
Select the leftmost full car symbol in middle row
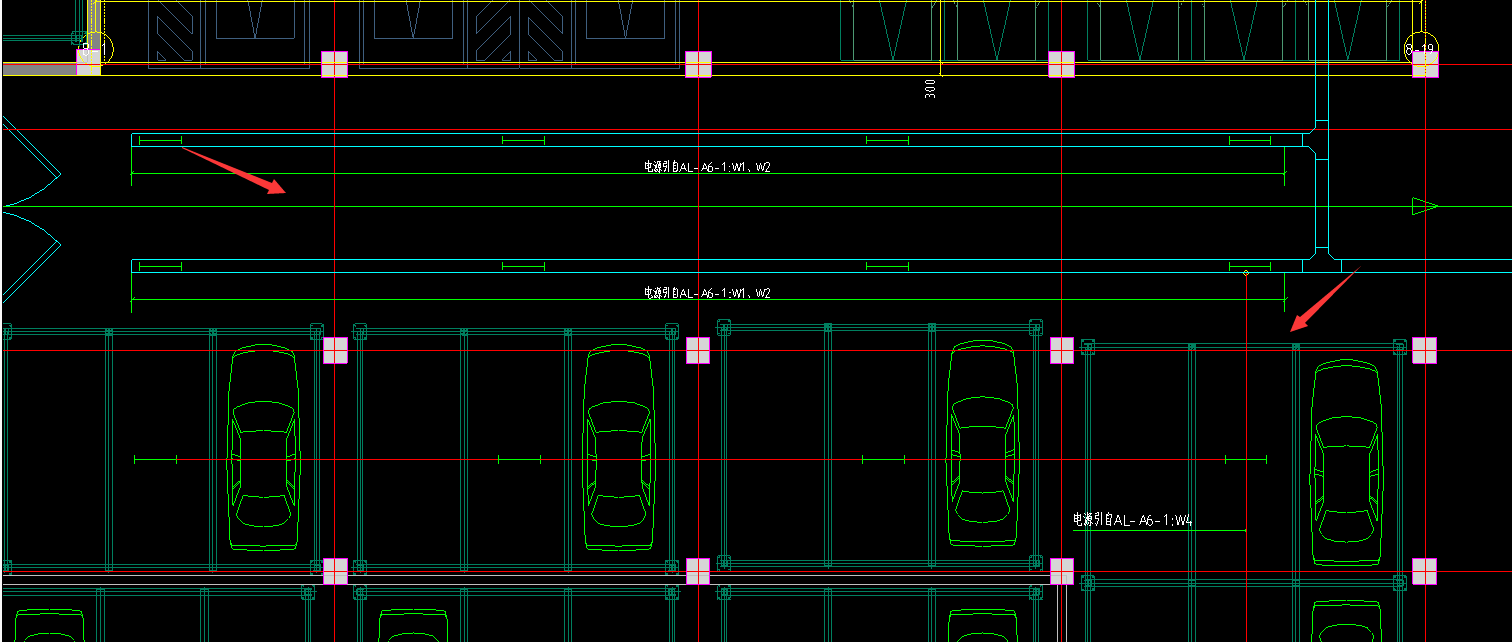[x=264, y=447]
